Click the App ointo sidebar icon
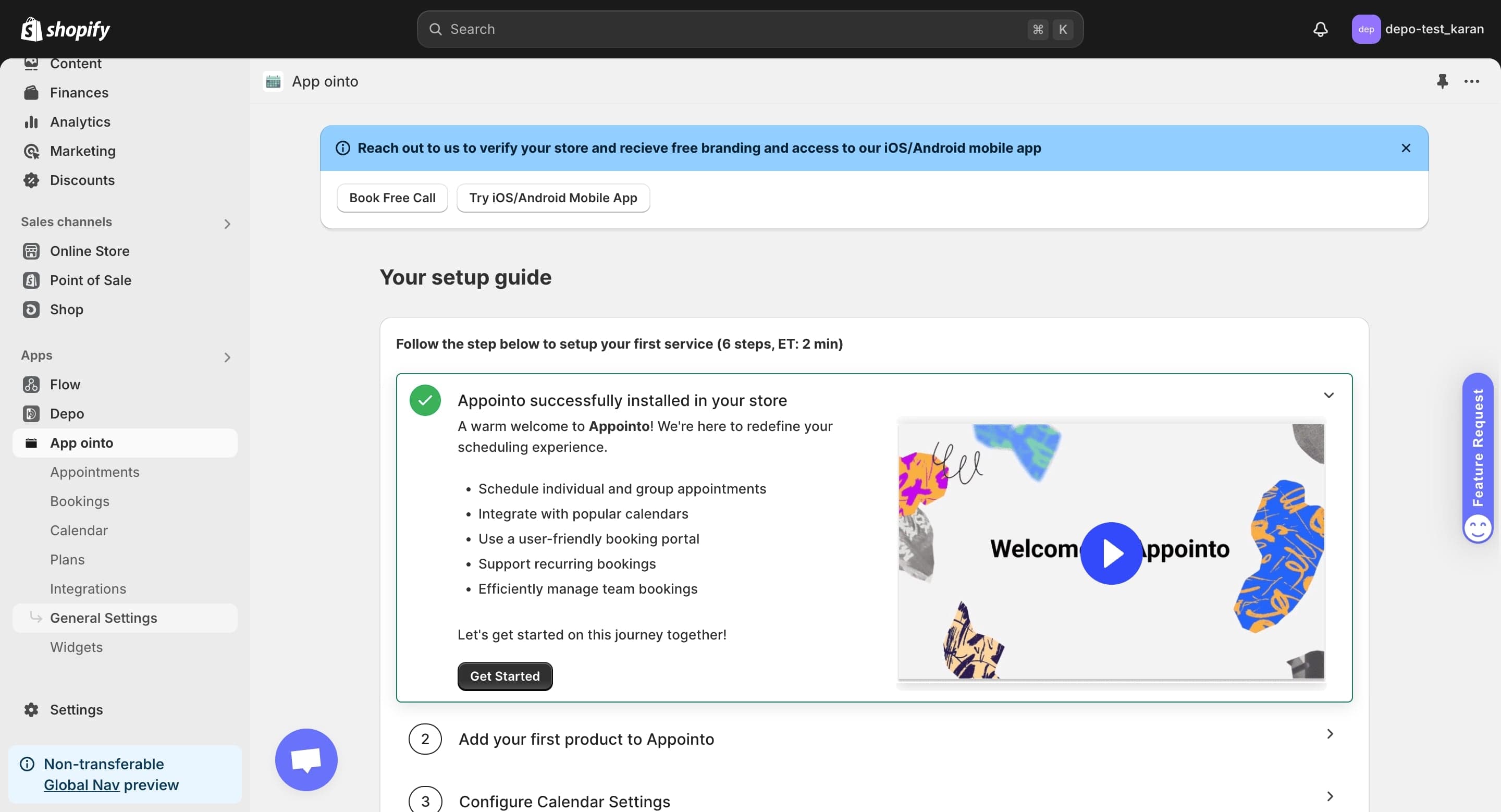Screen dimensions: 1501x812 pos(31,442)
